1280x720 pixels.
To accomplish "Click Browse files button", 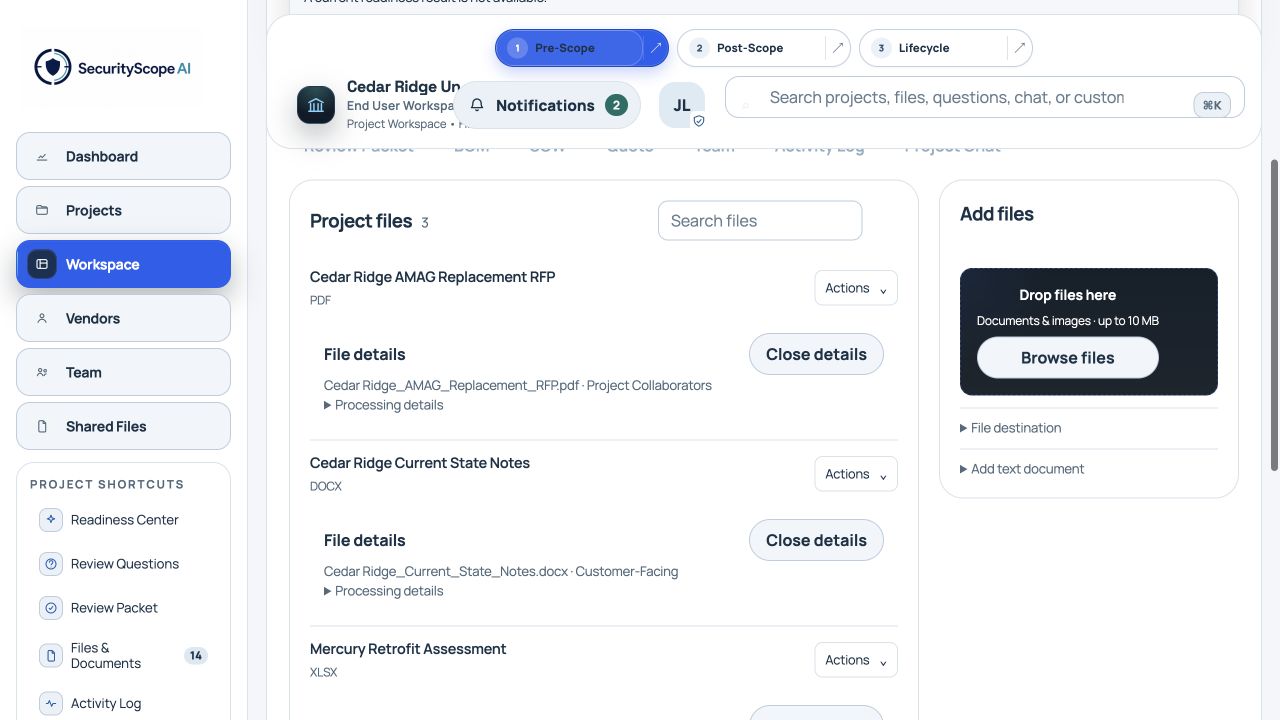I will pyautogui.click(x=1068, y=358).
